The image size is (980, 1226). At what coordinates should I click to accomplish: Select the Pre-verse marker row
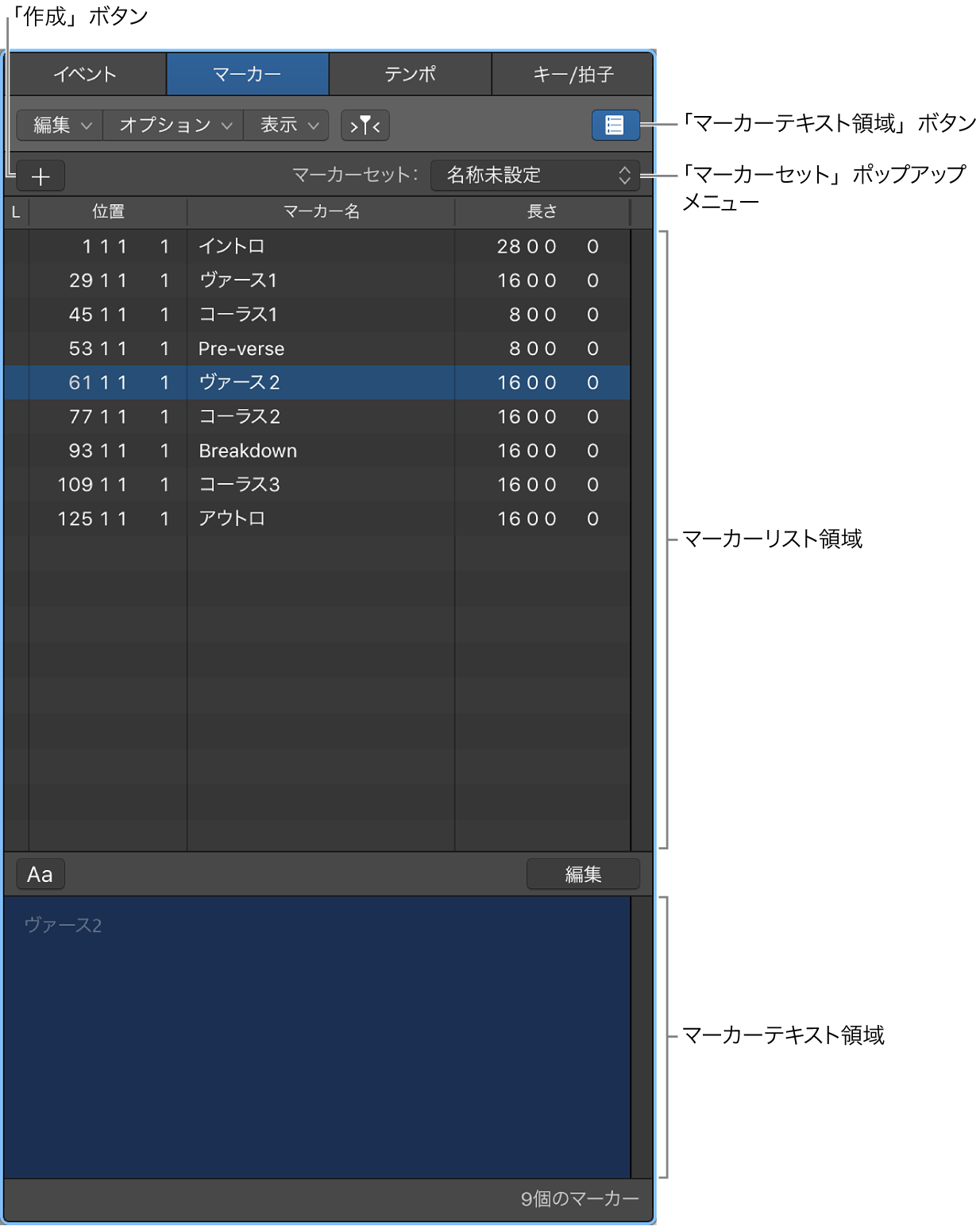[317, 349]
